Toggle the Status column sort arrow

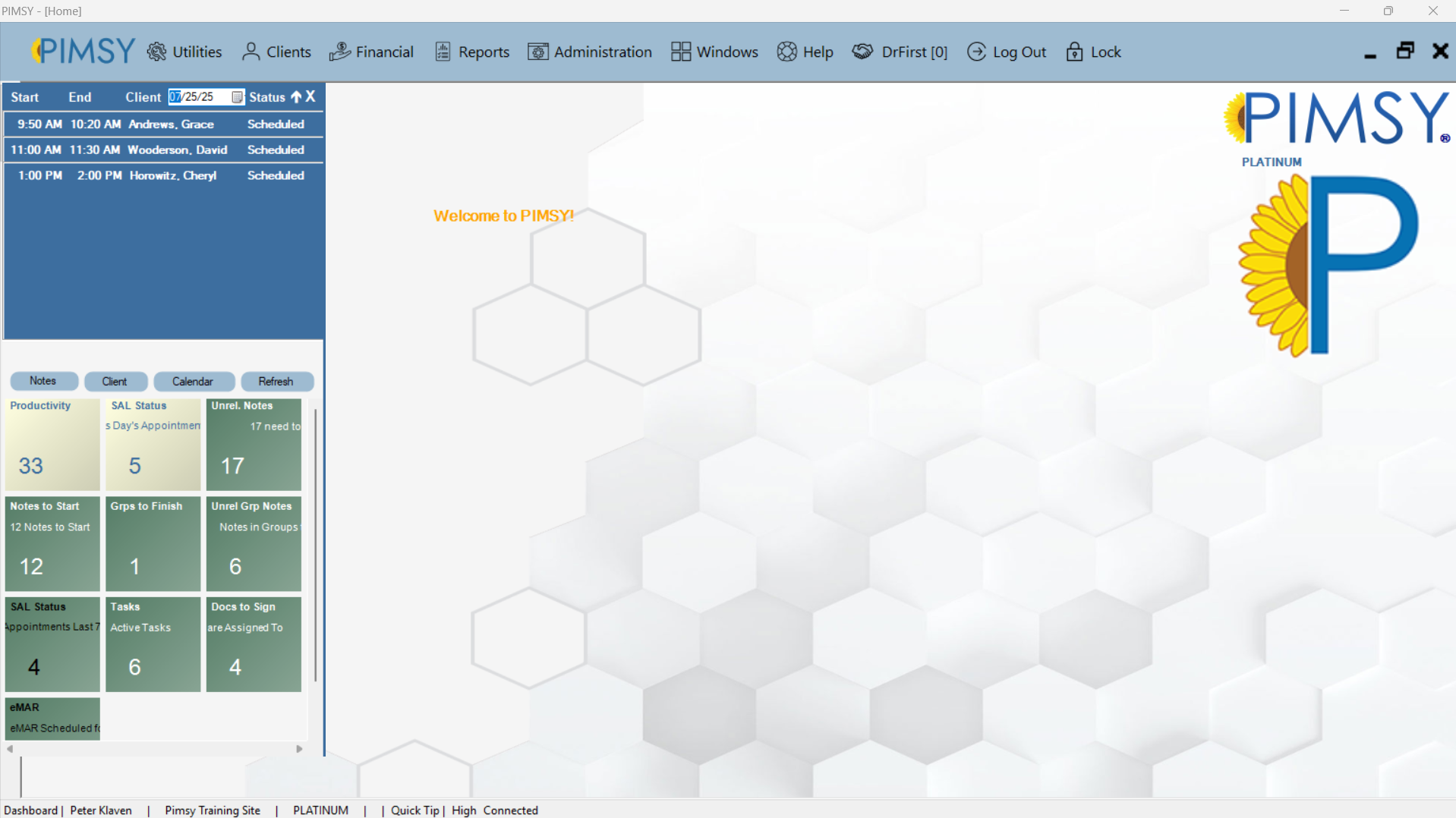pos(296,97)
